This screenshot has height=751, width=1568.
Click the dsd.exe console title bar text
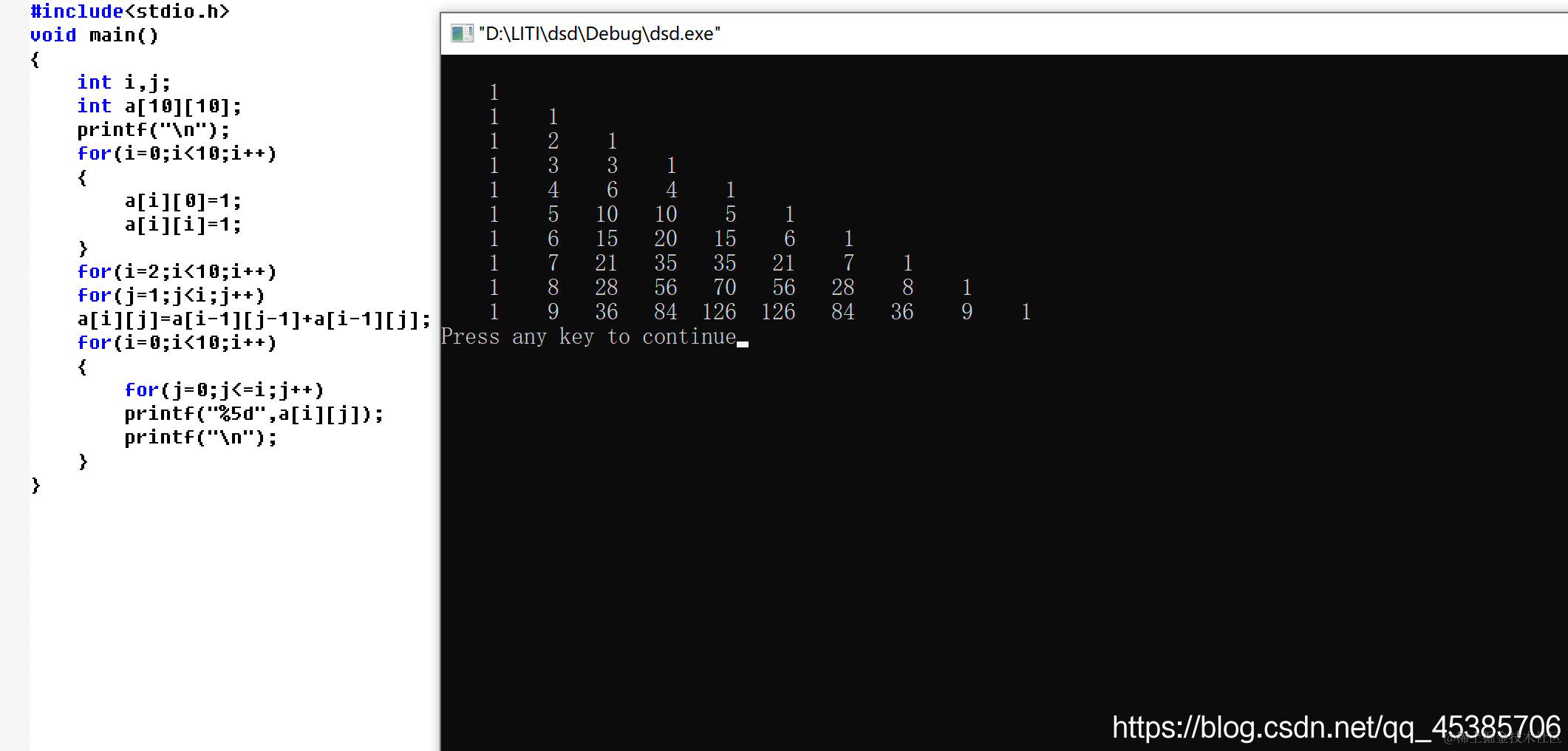(599, 34)
